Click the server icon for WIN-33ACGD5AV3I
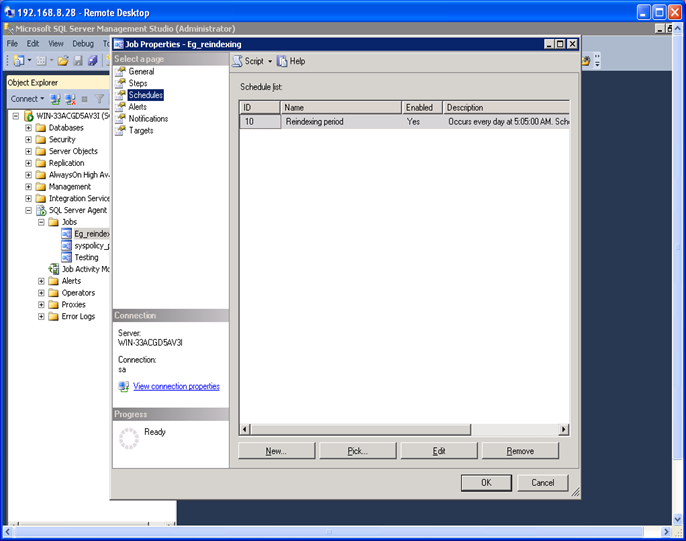Viewport: 686px width, 541px height. [29, 116]
